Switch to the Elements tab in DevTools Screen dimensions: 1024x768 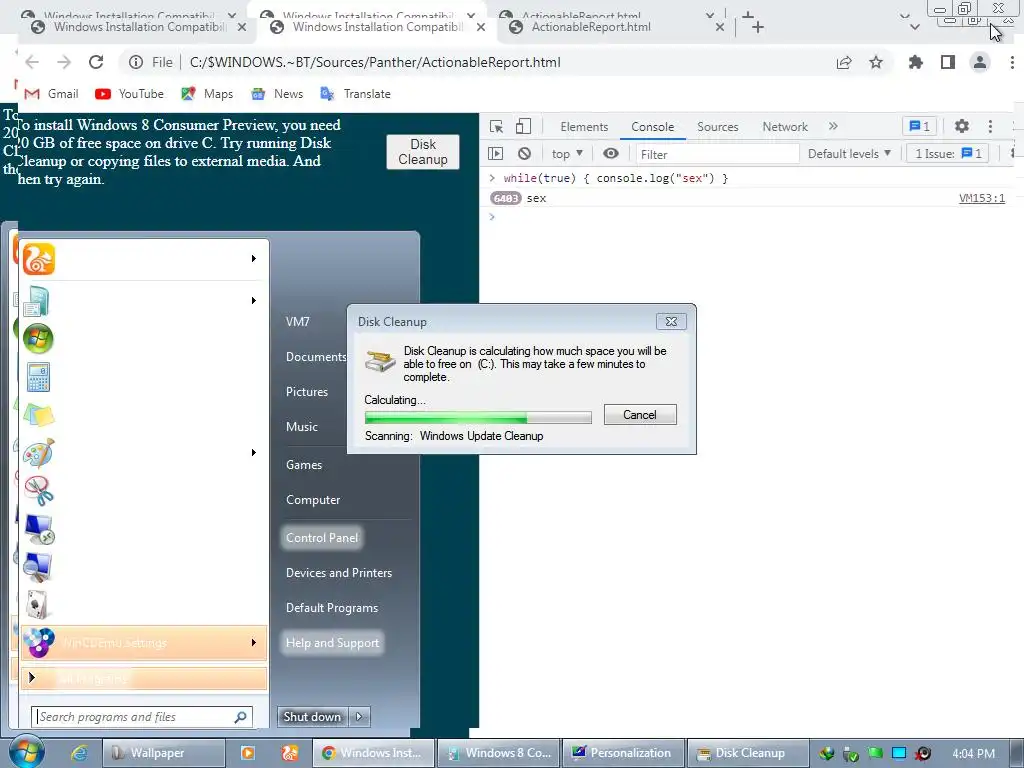(x=584, y=127)
